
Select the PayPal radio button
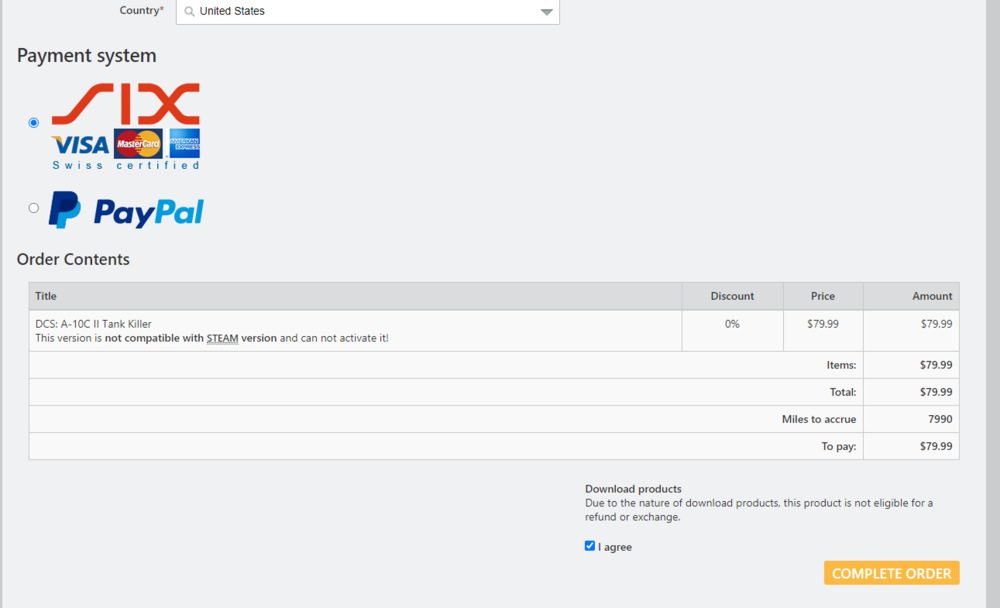pos(34,208)
